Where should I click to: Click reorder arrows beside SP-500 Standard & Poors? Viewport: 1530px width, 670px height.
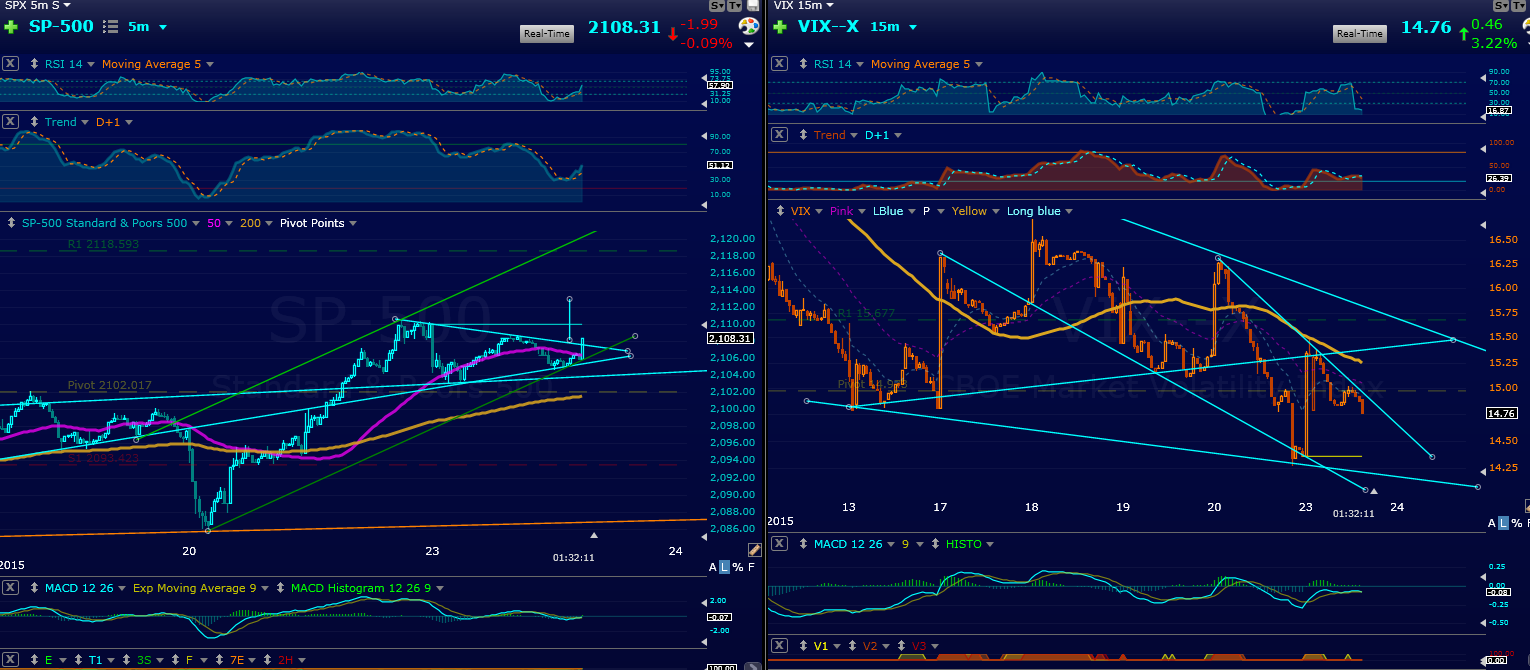click(10, 223)
